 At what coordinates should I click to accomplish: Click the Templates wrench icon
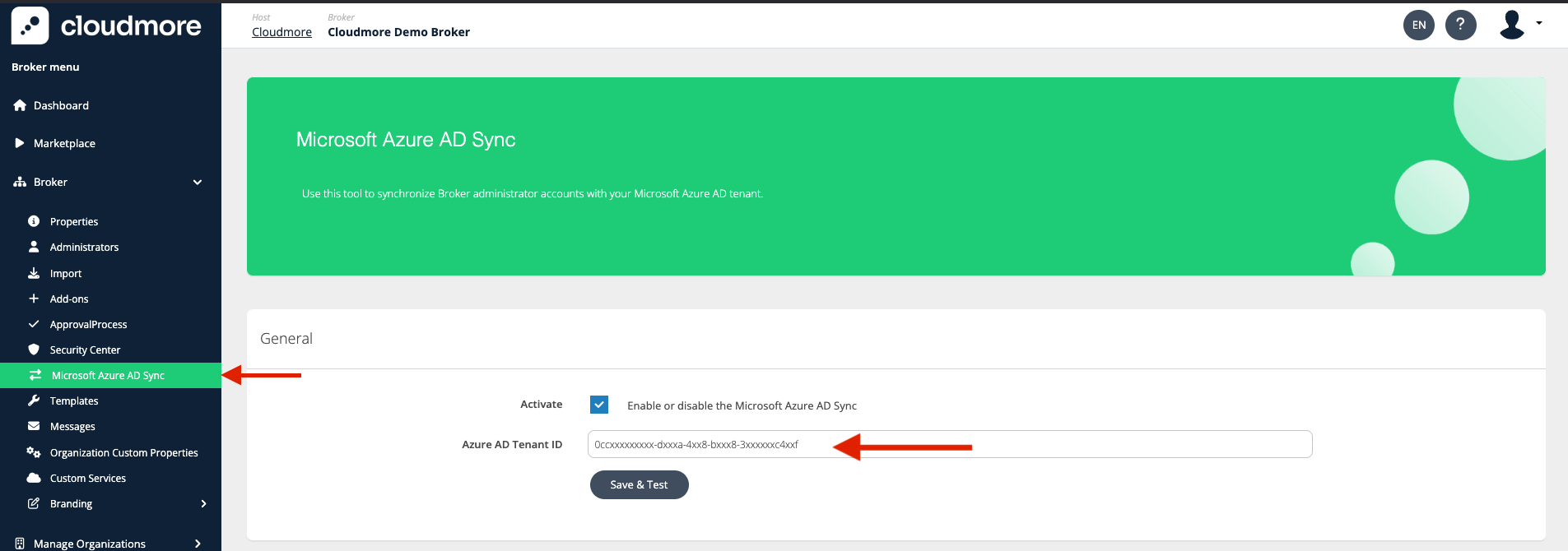pos(34,401)
